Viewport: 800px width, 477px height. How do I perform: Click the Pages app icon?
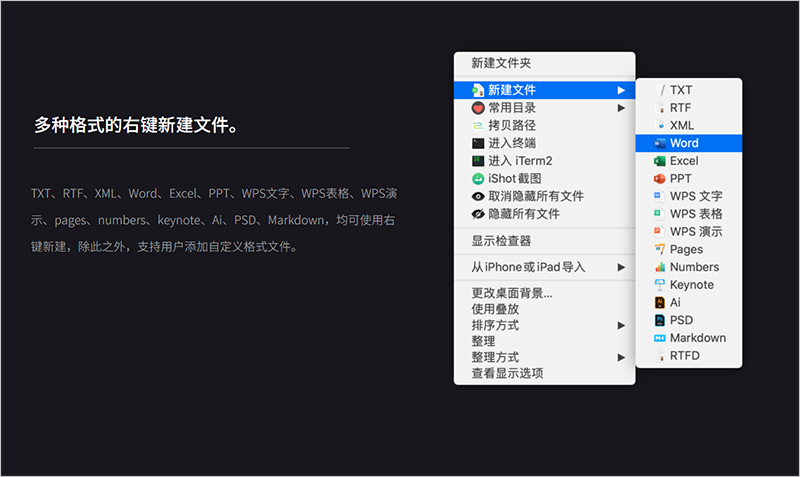[660, 249]
